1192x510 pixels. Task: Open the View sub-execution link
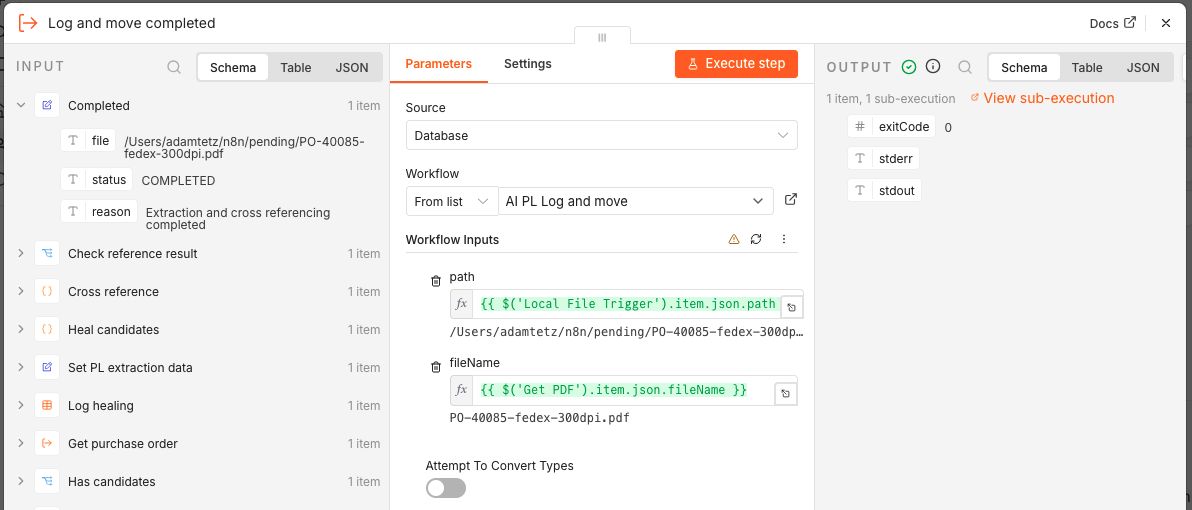1043,98
